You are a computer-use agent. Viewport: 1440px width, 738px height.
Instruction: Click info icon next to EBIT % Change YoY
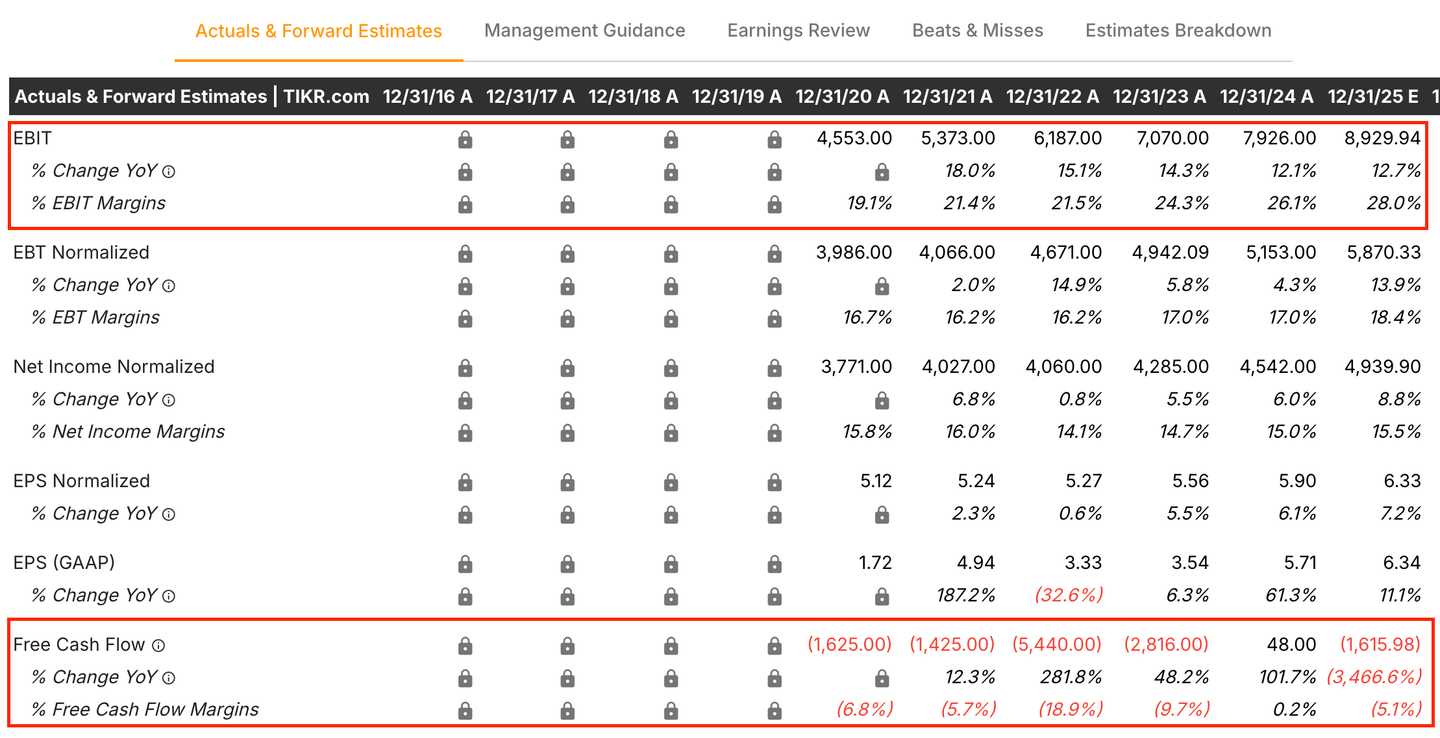pyautogui.click(x=168, y=172)
